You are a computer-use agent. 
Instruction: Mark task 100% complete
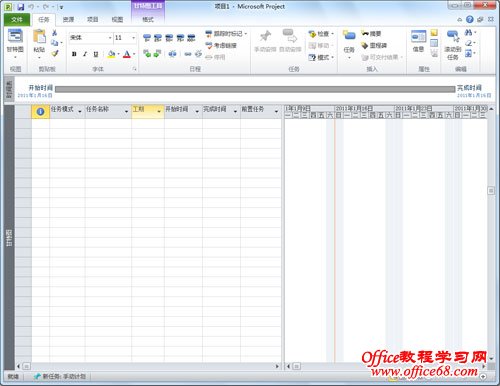point(191,38)
